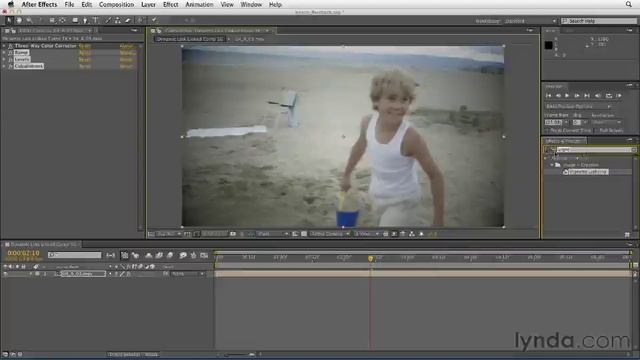
Task: Click the timeline zoom slider at bottom
Action: point(239,354)
